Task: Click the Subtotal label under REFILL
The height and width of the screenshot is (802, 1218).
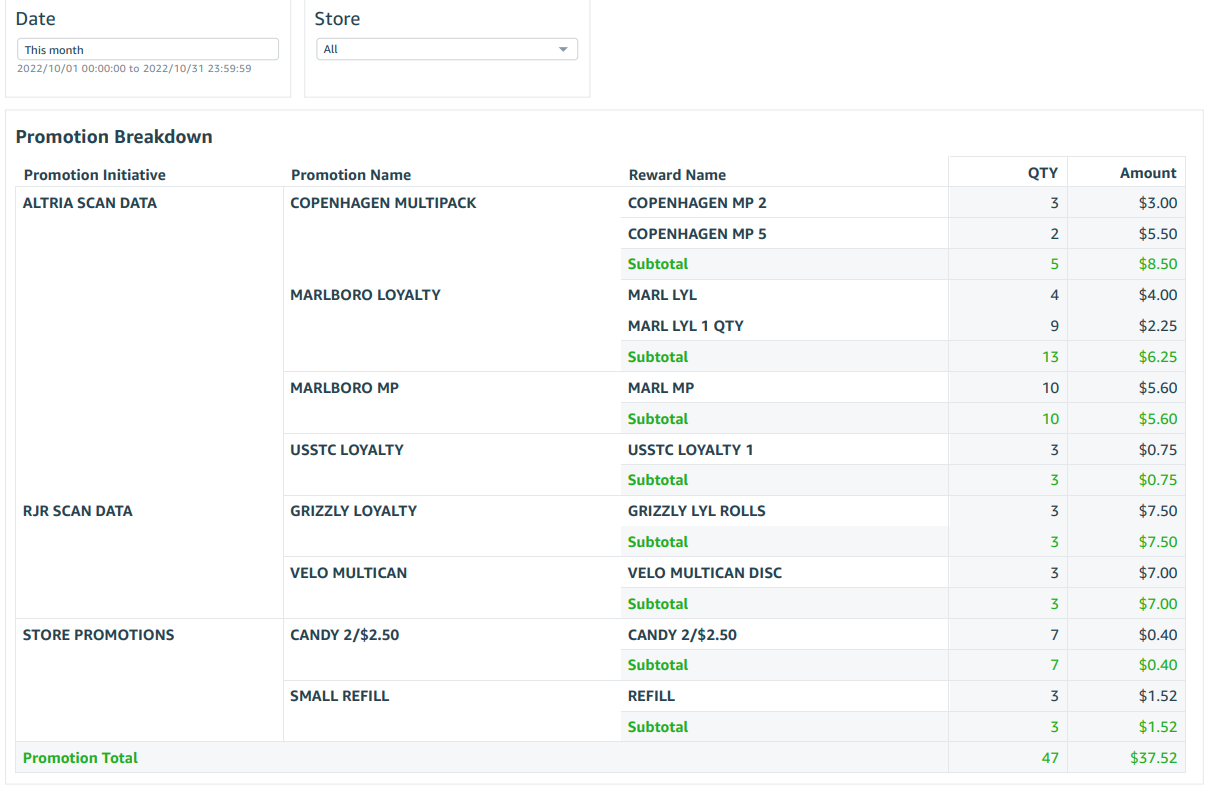Action: pos(658,727)
